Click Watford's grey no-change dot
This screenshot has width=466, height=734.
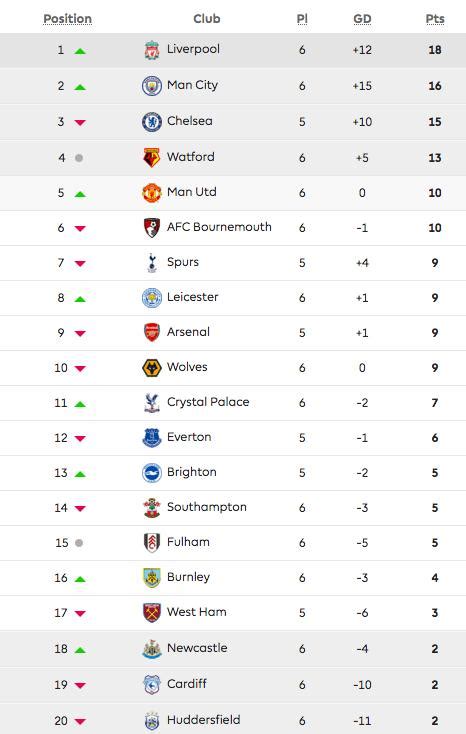pyautogui.click(x=79, y=158)
